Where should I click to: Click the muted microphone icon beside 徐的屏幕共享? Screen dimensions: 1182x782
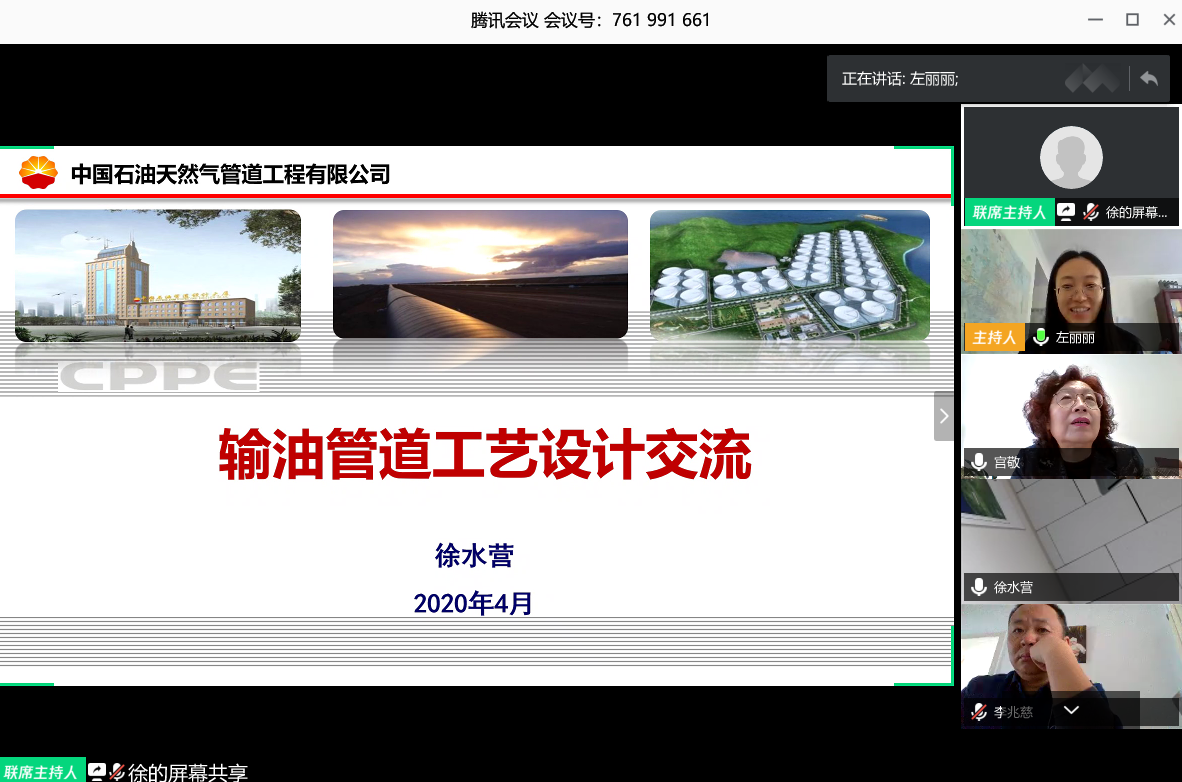pos(1090,212)
